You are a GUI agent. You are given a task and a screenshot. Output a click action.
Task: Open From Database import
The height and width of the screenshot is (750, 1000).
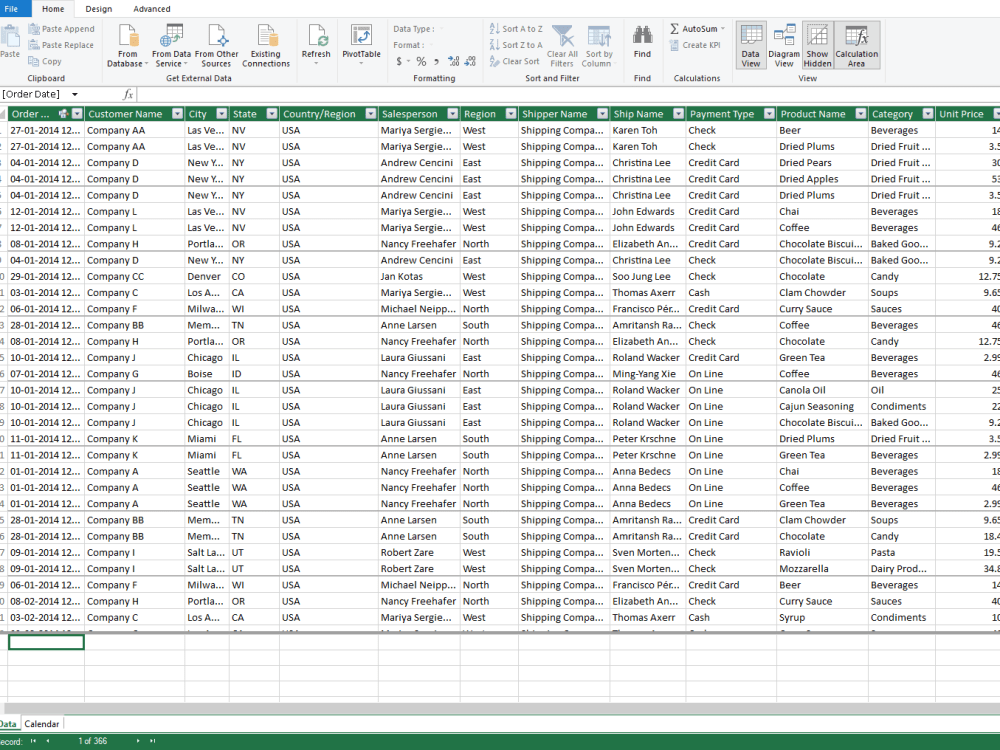pyautogui.click(x=128, y=46)
